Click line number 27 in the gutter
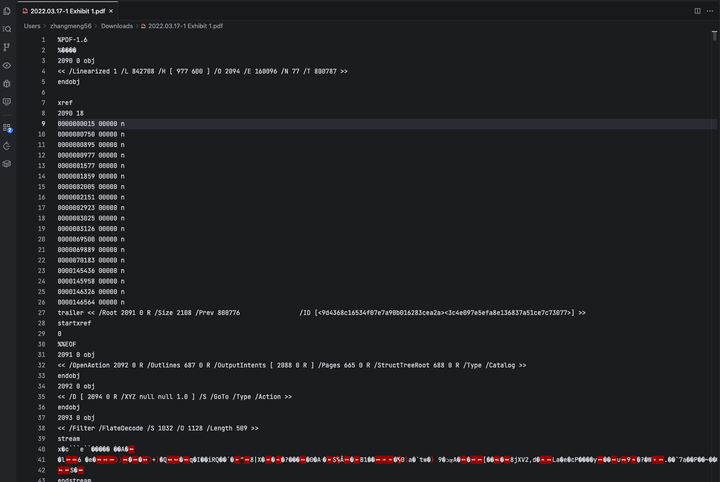The height and width of the screenshot is (482, 720). click(x=43, y=313)
